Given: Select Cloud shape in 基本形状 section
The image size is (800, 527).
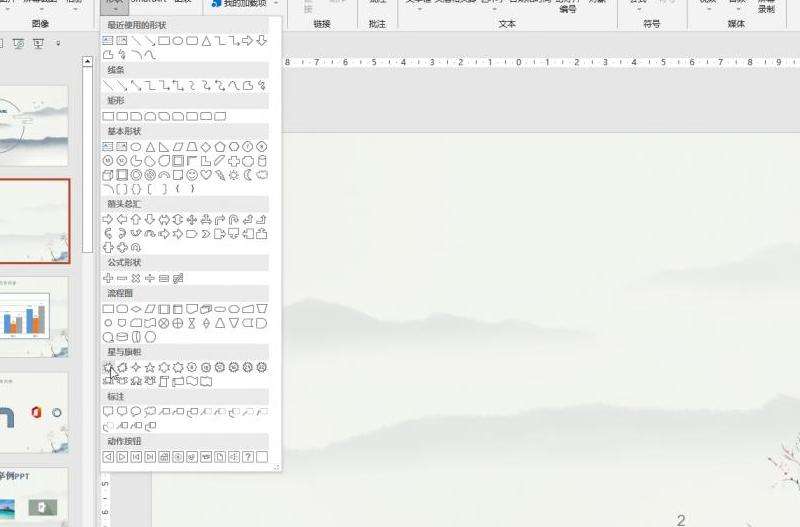Looking at the screenshot, I should (262, 175).
